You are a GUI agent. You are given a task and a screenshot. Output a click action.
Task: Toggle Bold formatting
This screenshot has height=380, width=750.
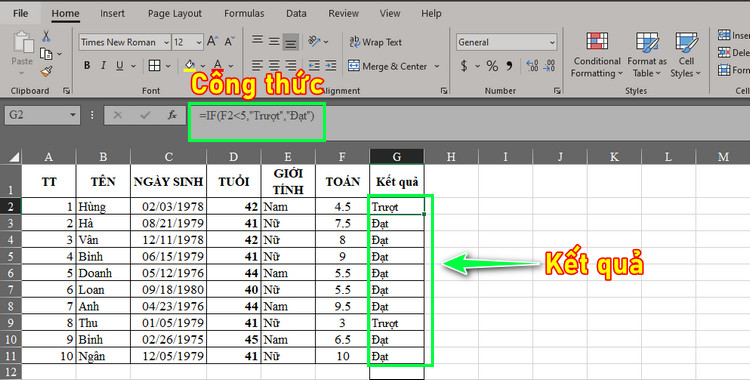tap(87, 66)
